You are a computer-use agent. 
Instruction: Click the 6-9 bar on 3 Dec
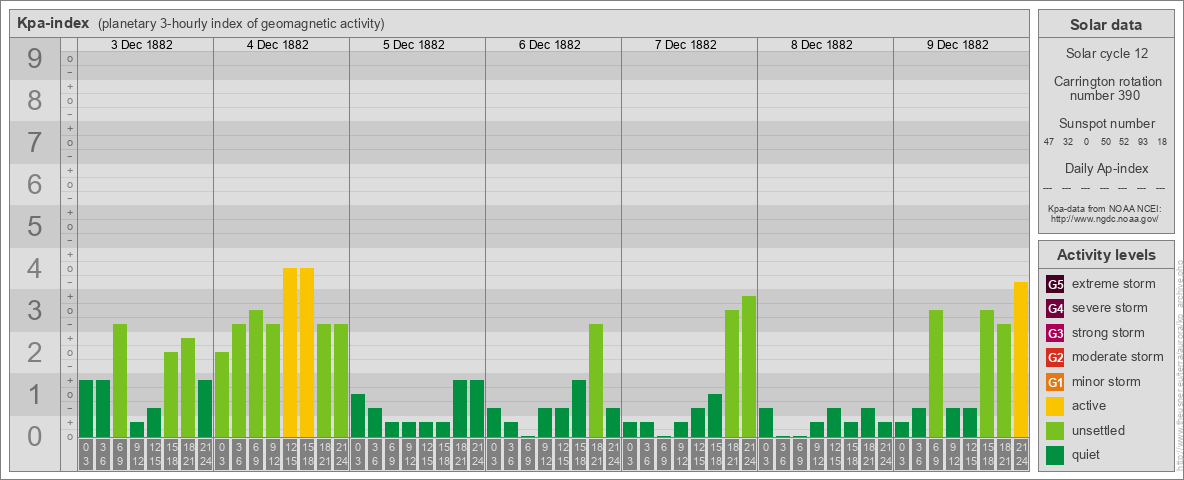tap(120, 380)
